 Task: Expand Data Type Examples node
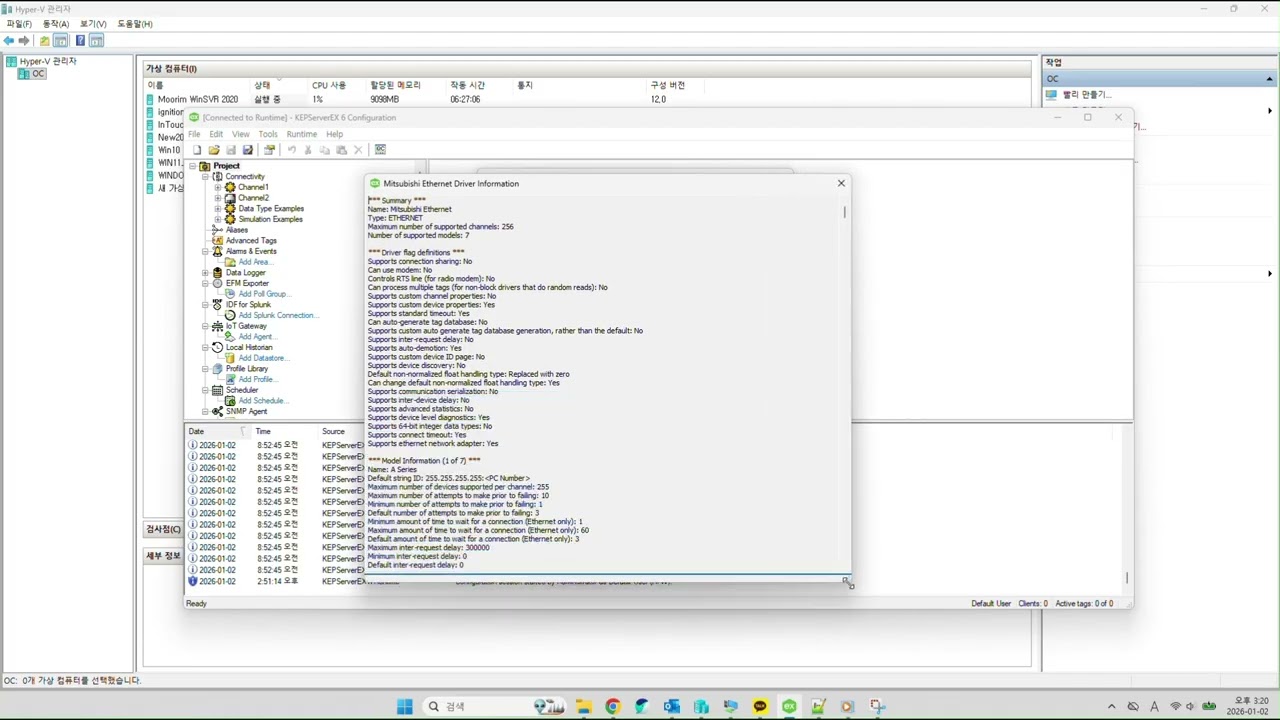pos(218,209)
